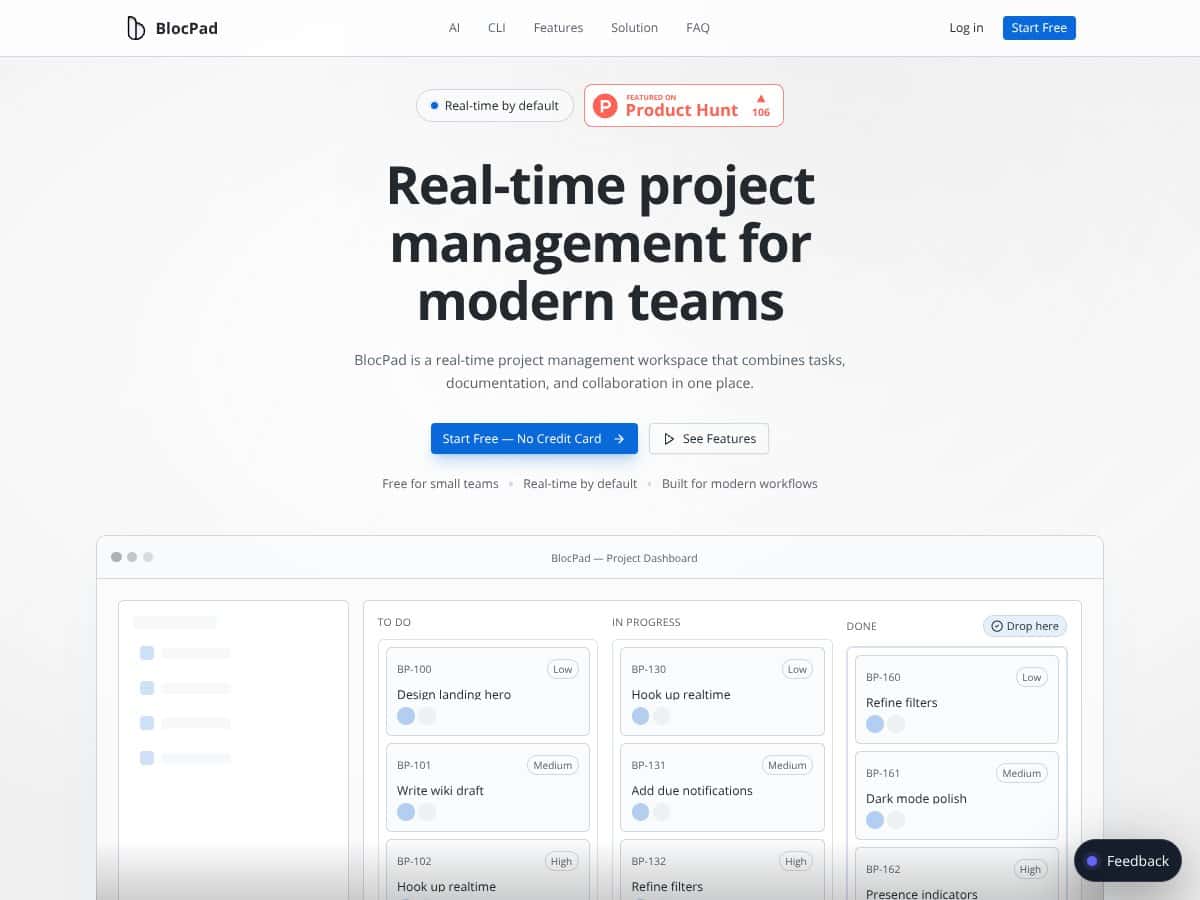Click the purple dot in Feedback widget
Image resolution: width=1200 pixels, height=900 pixels.
1092,861
